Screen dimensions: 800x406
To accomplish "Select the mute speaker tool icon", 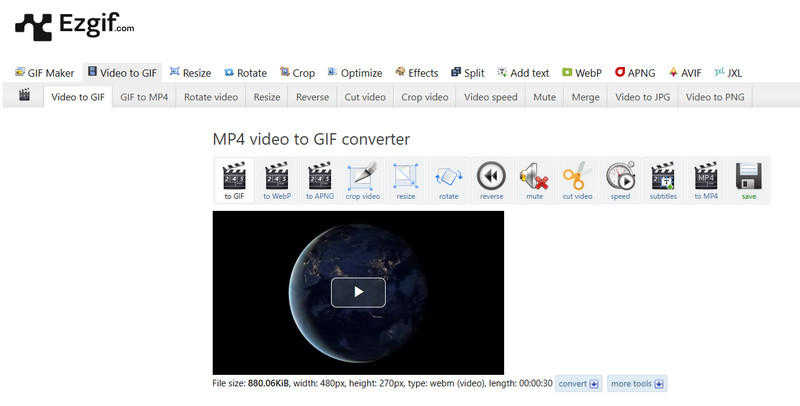I will click(x=534, y=181).
